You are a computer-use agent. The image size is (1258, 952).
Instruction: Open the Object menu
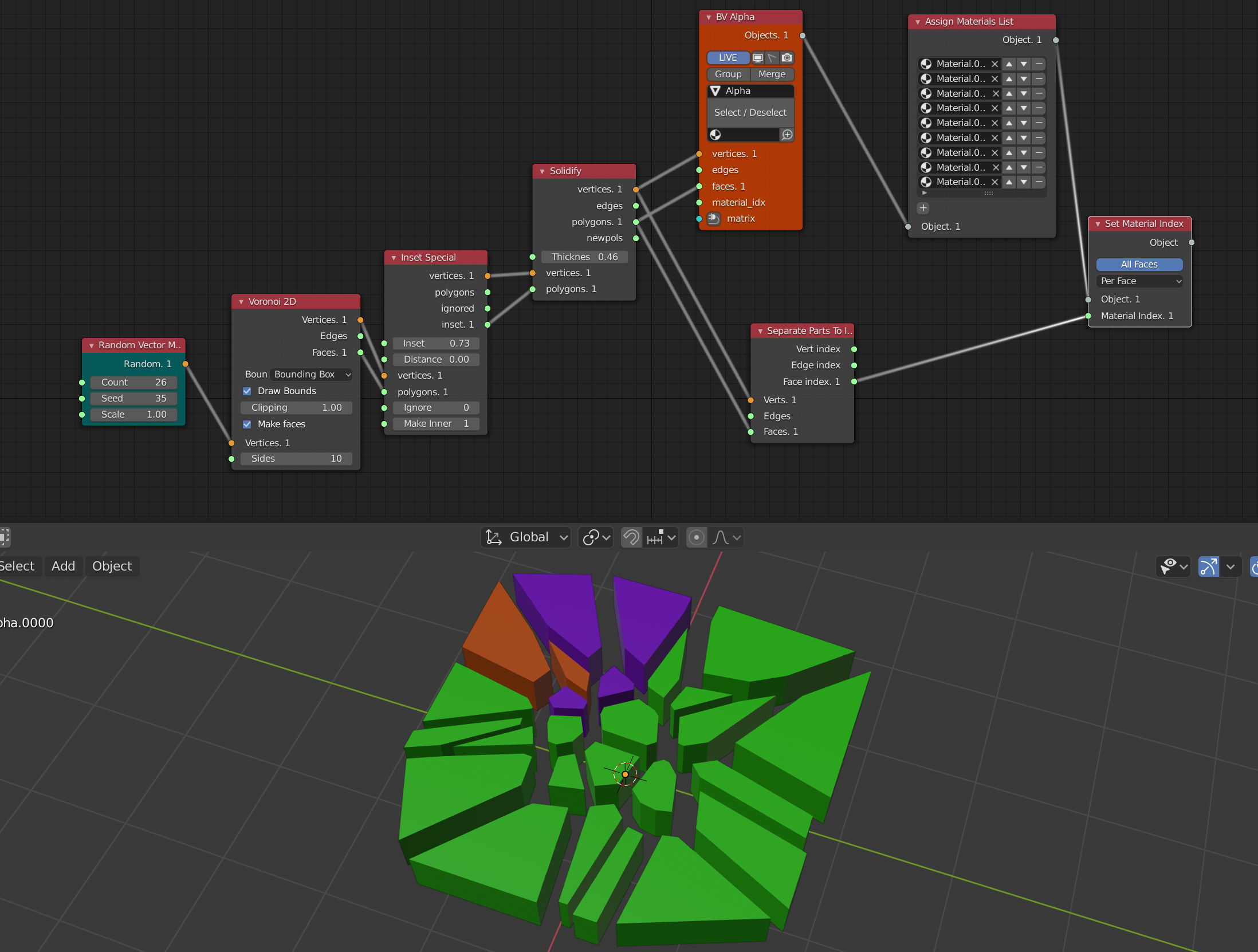[112, 567]
